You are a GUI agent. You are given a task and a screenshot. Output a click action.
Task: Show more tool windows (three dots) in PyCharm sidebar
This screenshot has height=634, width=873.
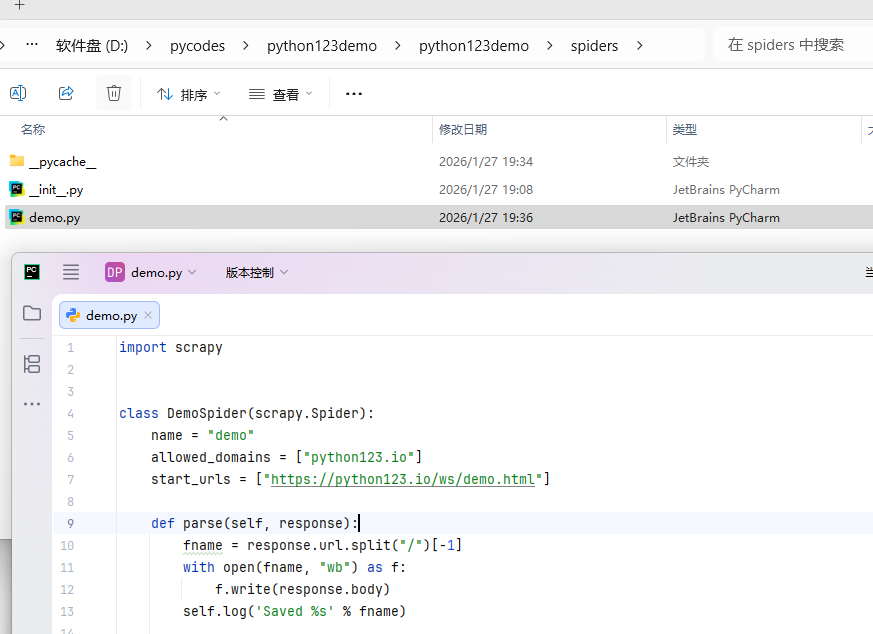coord(32,404)
